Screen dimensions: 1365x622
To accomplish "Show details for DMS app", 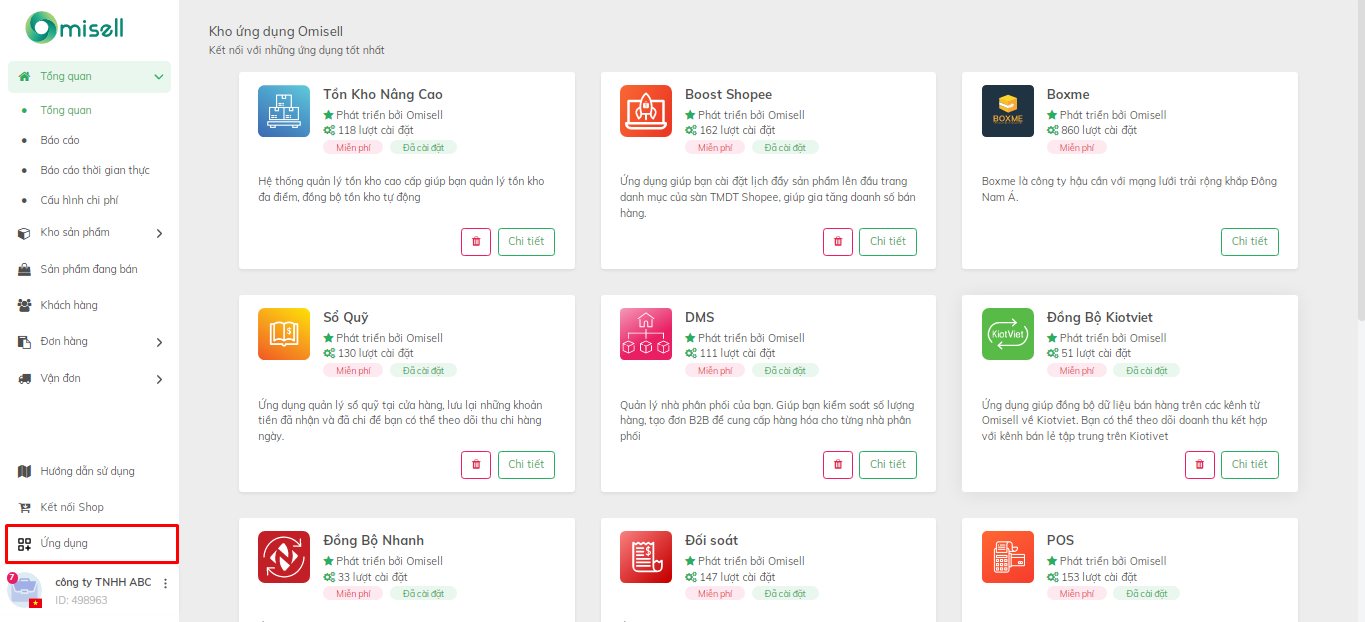I will tap(888, 465).
